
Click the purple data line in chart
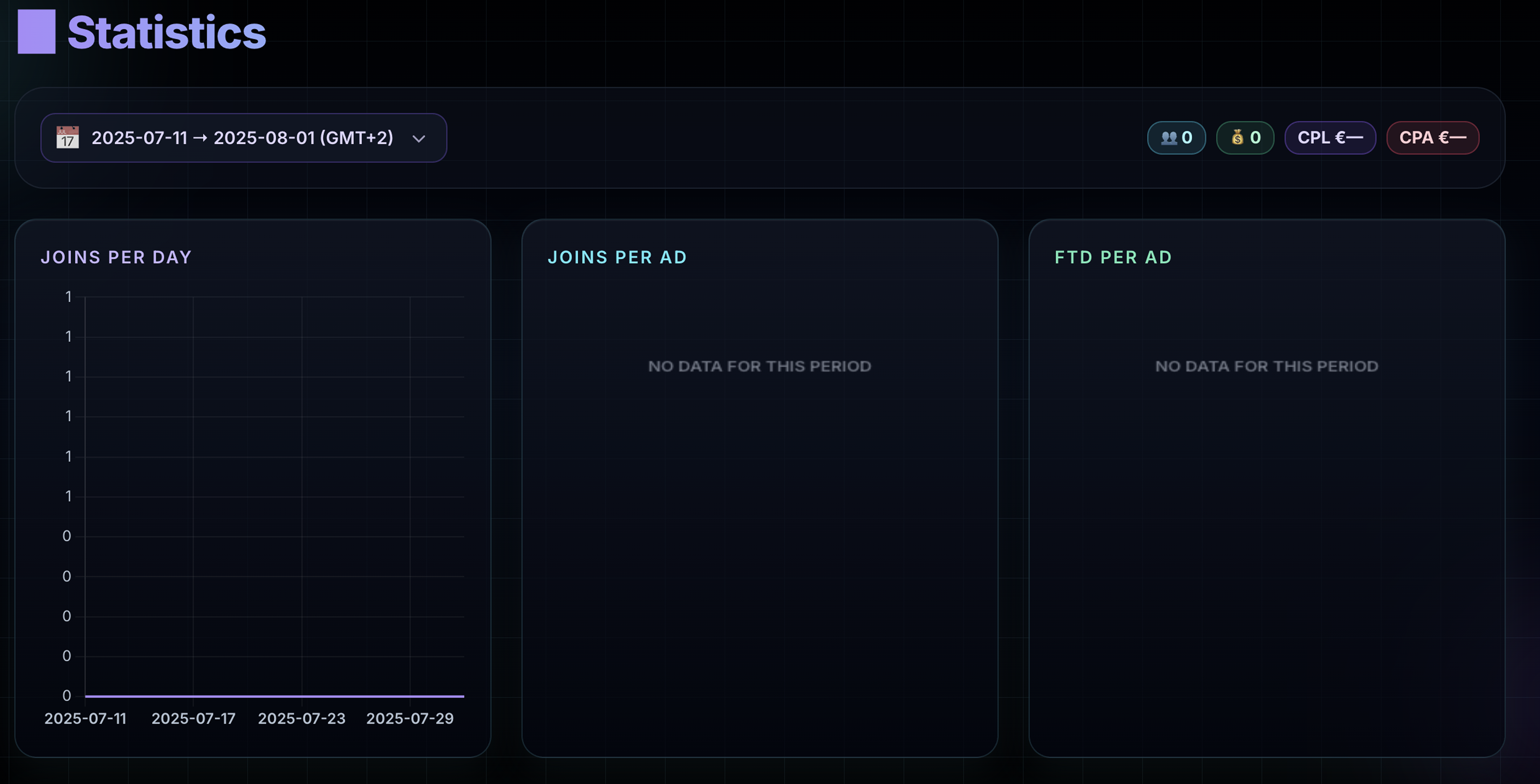(x=274, y=696)
